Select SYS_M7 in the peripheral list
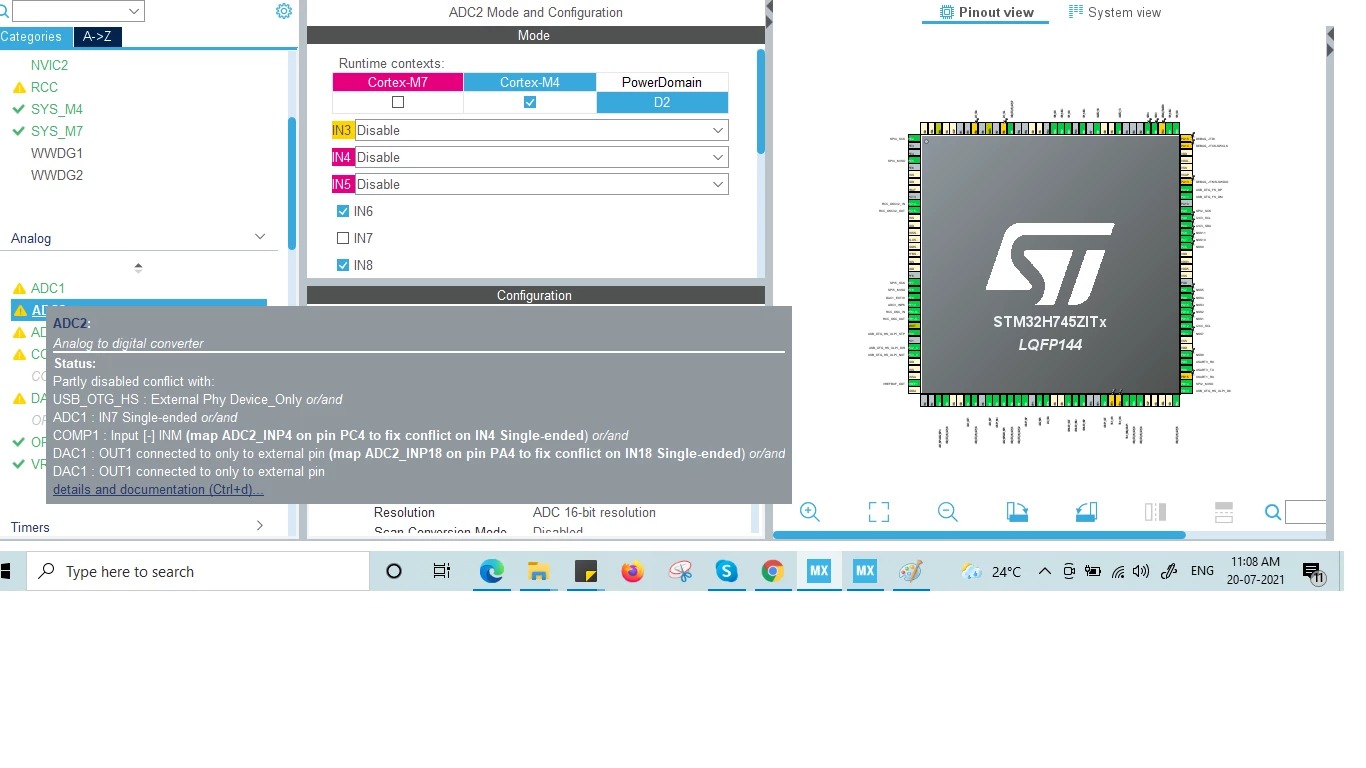 (57, 131)
